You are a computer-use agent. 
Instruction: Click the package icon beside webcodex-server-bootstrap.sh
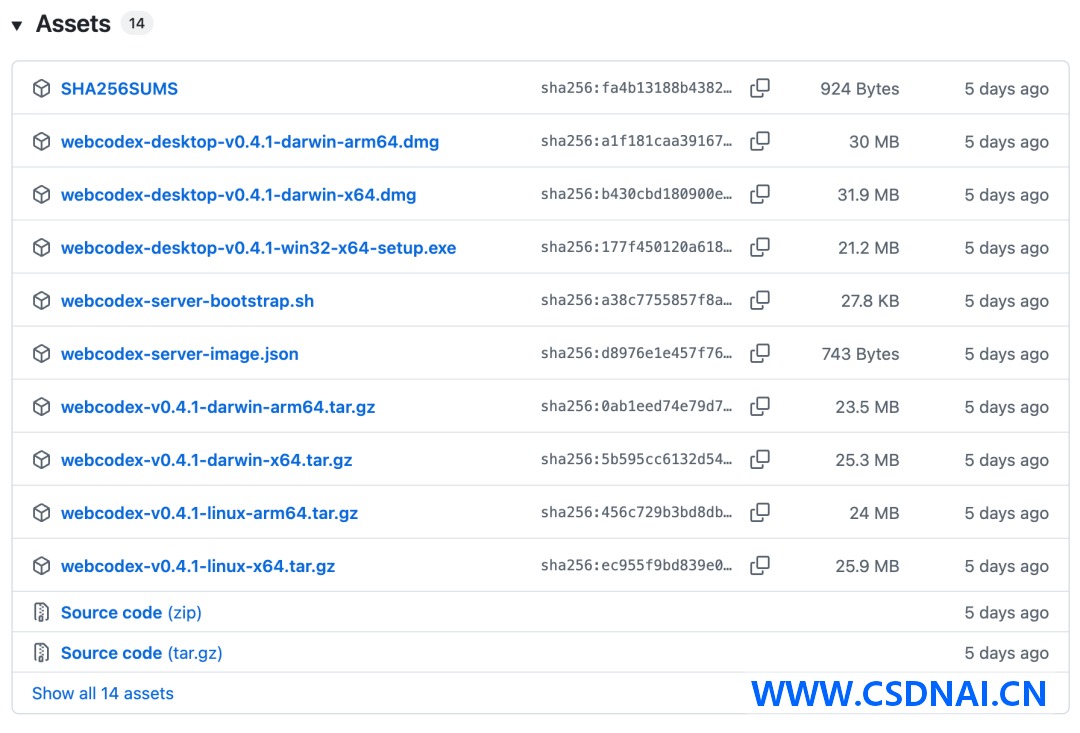click(41, 300)
